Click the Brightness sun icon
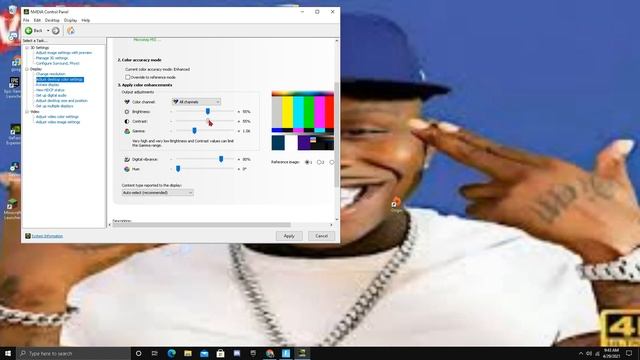 (127, 111)
